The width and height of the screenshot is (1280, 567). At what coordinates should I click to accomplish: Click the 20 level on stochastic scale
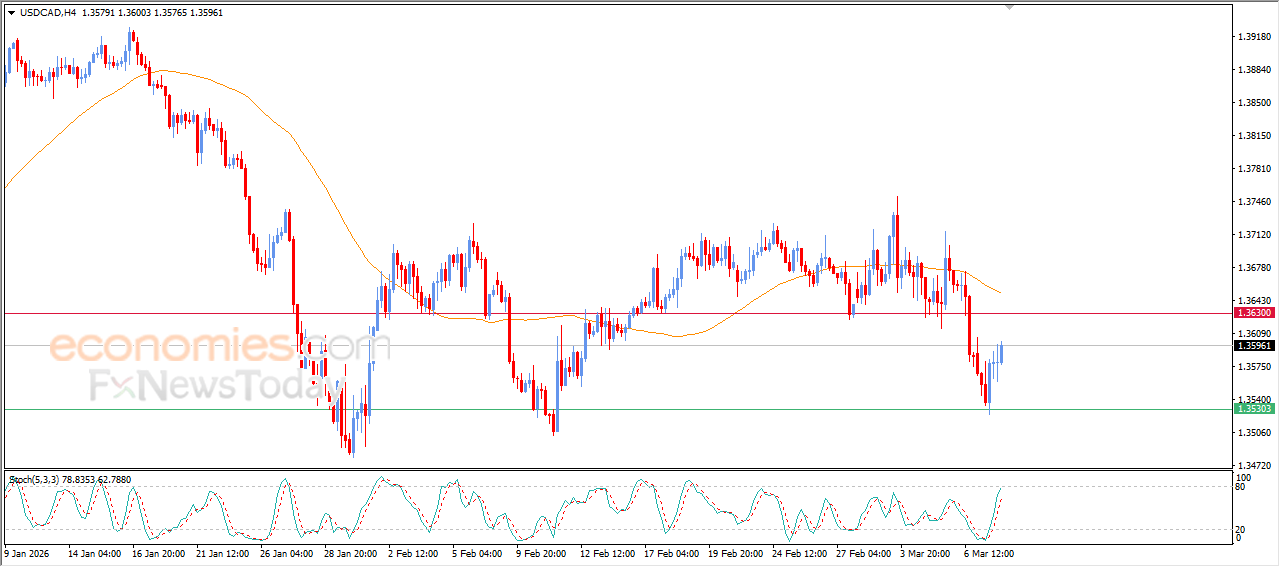(1242, 529)
